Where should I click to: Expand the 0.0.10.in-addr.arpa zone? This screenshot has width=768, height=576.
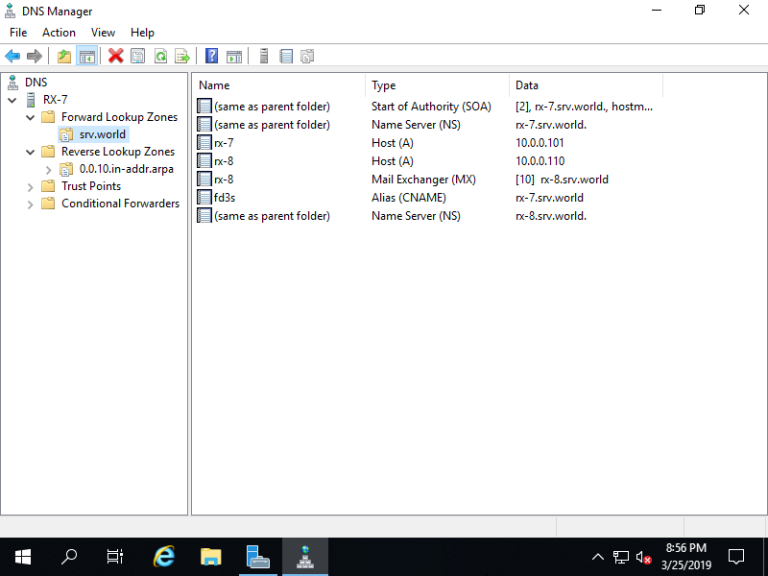tap(48, 169)
